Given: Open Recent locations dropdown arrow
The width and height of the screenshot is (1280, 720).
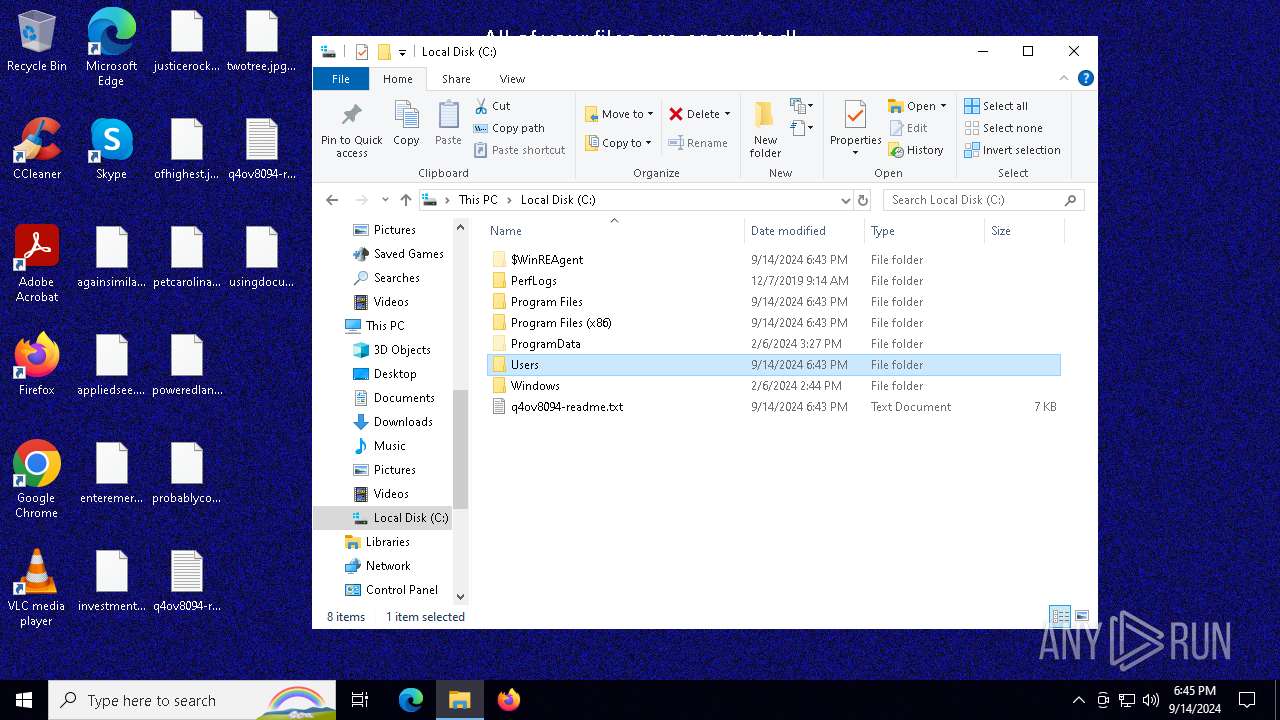Looking at the screenshot, I should [385, 200].
